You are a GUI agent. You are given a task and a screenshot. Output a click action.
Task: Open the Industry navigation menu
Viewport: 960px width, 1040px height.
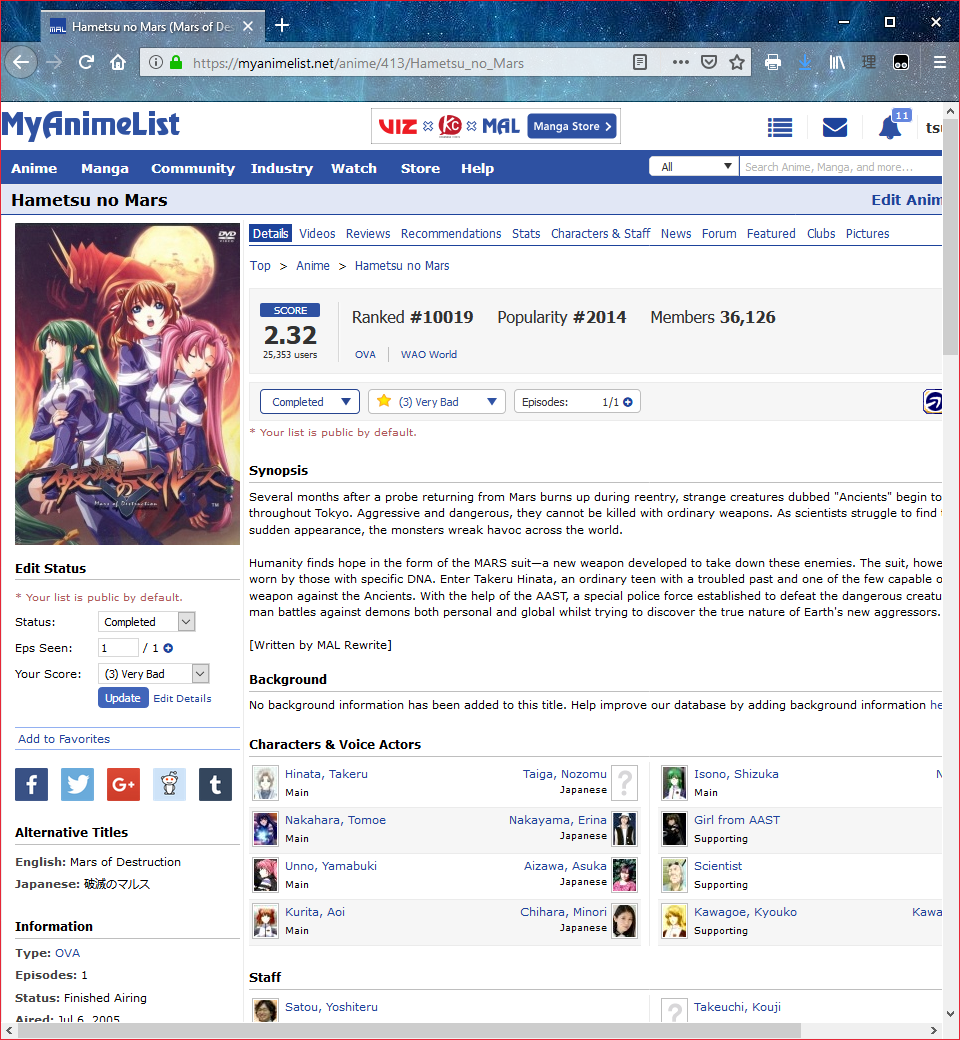click(282, 168)
